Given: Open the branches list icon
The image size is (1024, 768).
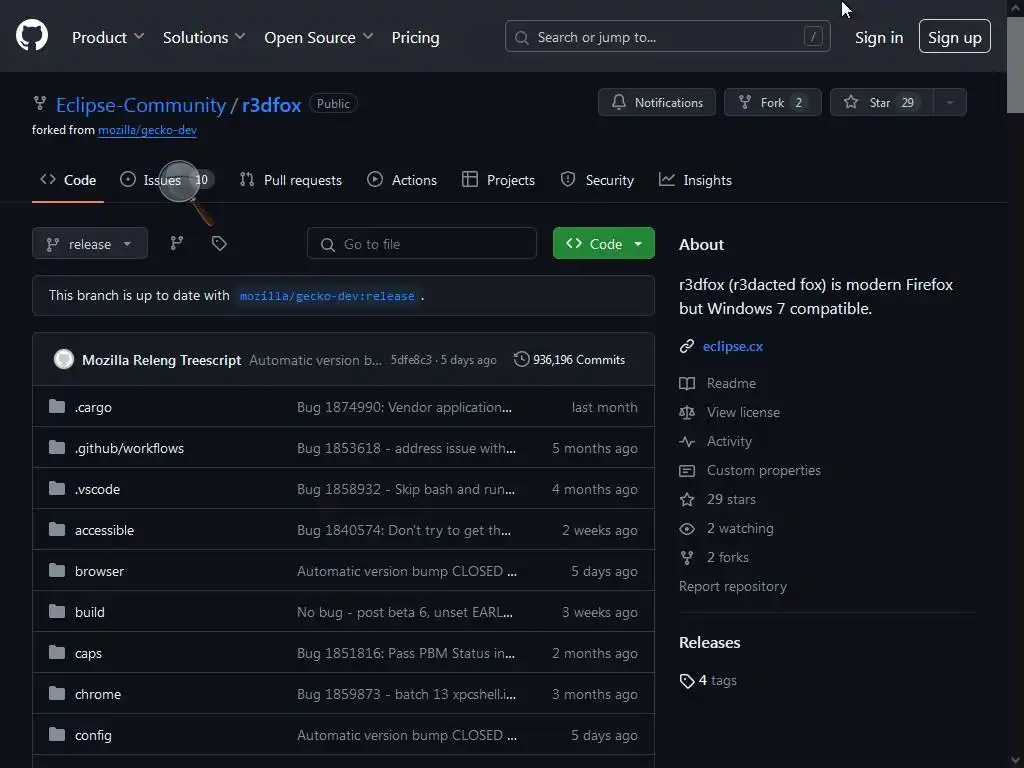Looking at the screenshot, I should (176, 244).
